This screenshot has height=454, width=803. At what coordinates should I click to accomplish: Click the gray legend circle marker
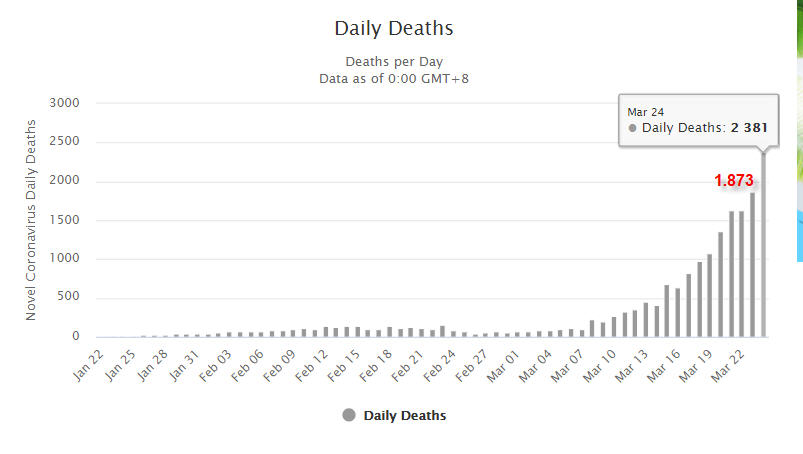348,416
